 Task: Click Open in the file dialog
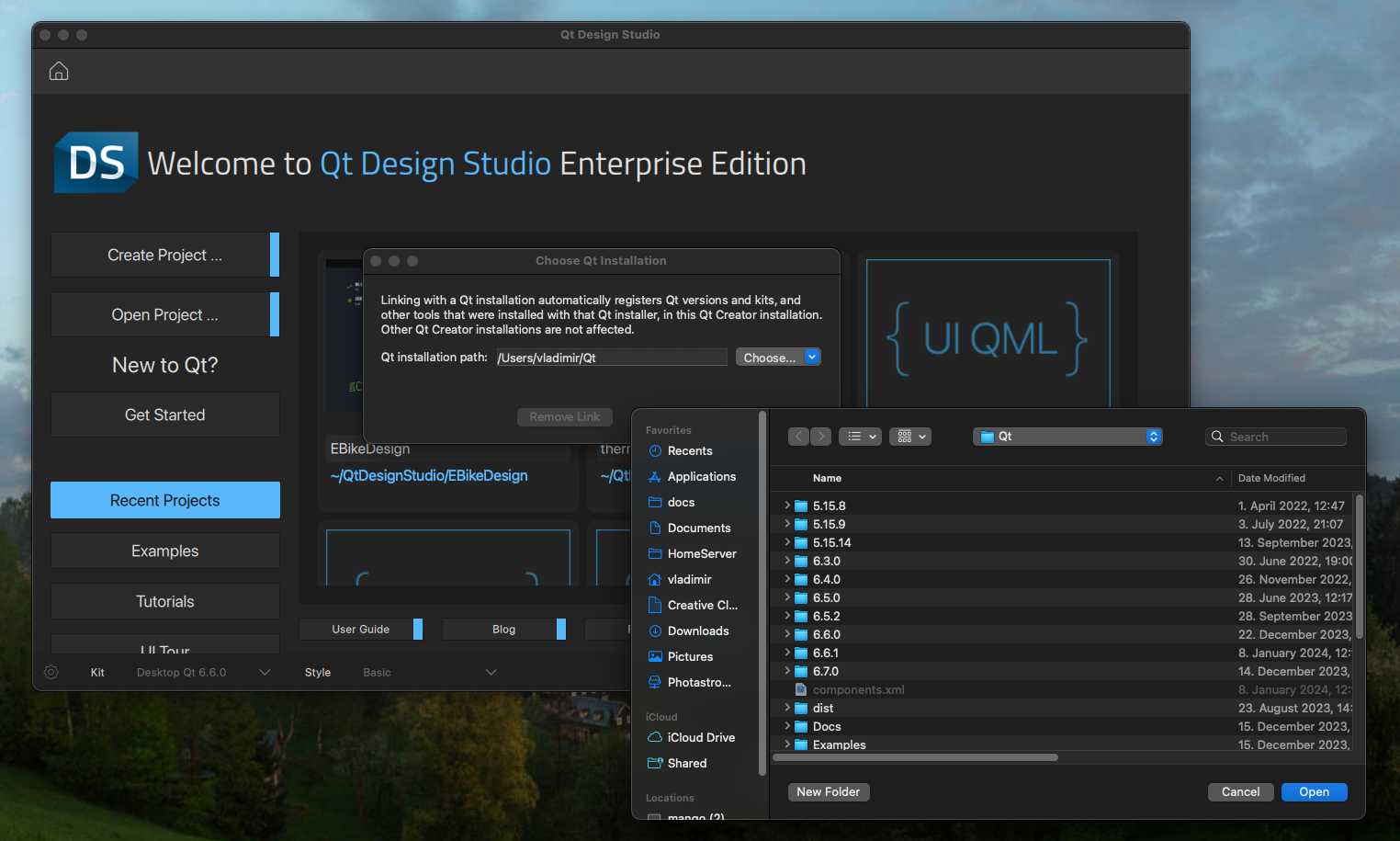coord(1315,792)
